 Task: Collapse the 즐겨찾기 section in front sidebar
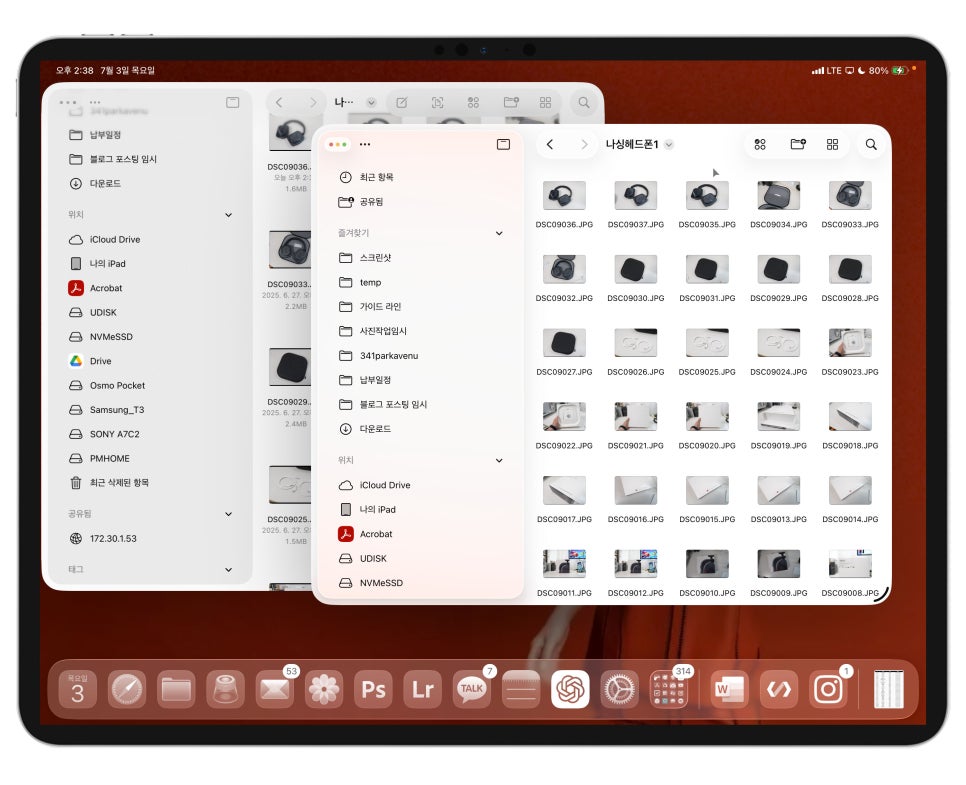499,233
